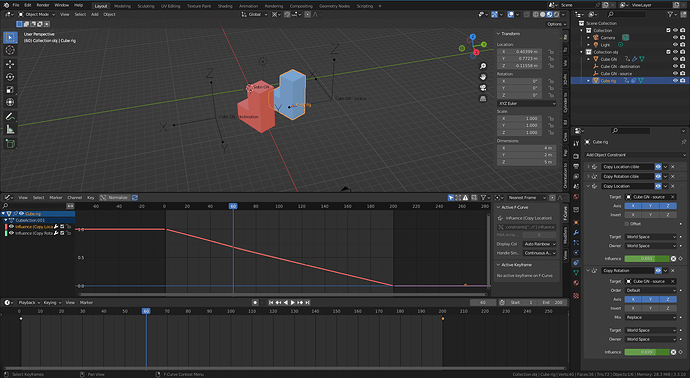This screenshot has width=690, height=378.
Task: Select the Measure tool
Action: [10, 129]
